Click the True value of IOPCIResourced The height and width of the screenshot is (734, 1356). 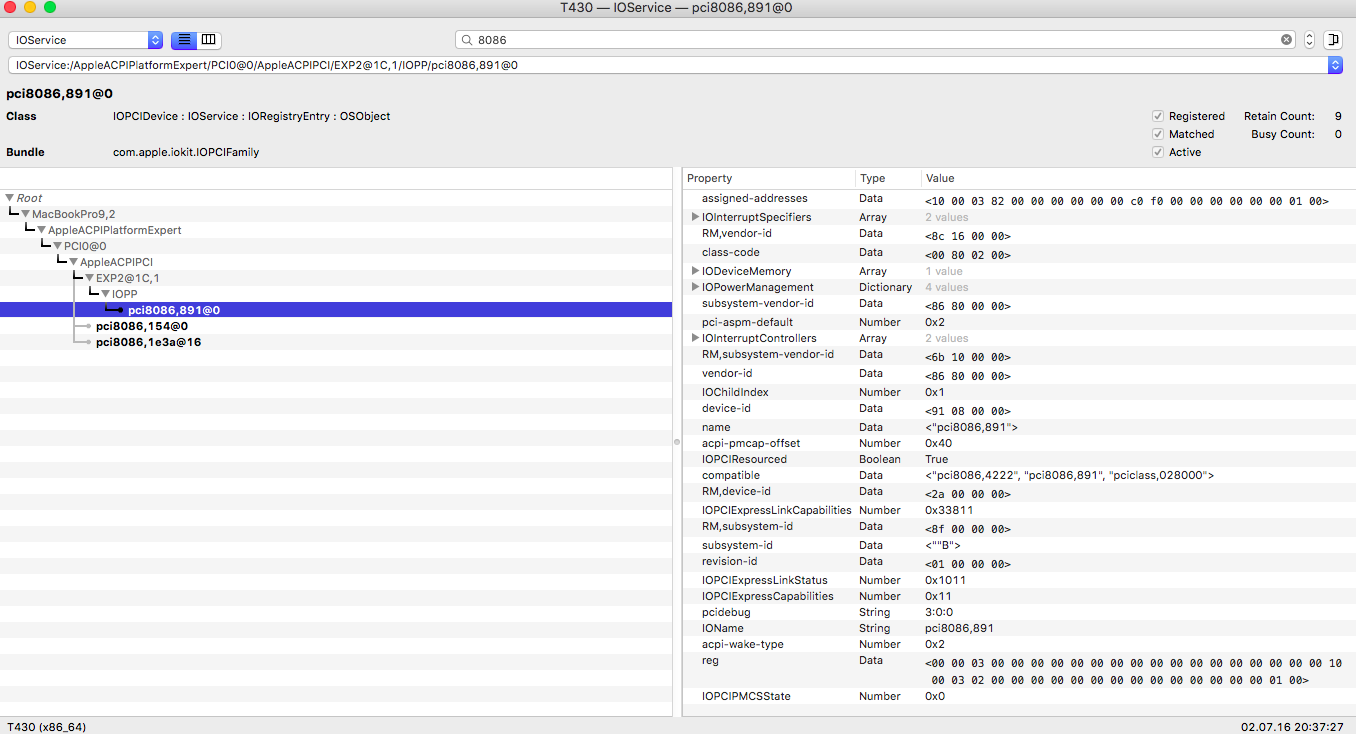click(x=937, y=459)
